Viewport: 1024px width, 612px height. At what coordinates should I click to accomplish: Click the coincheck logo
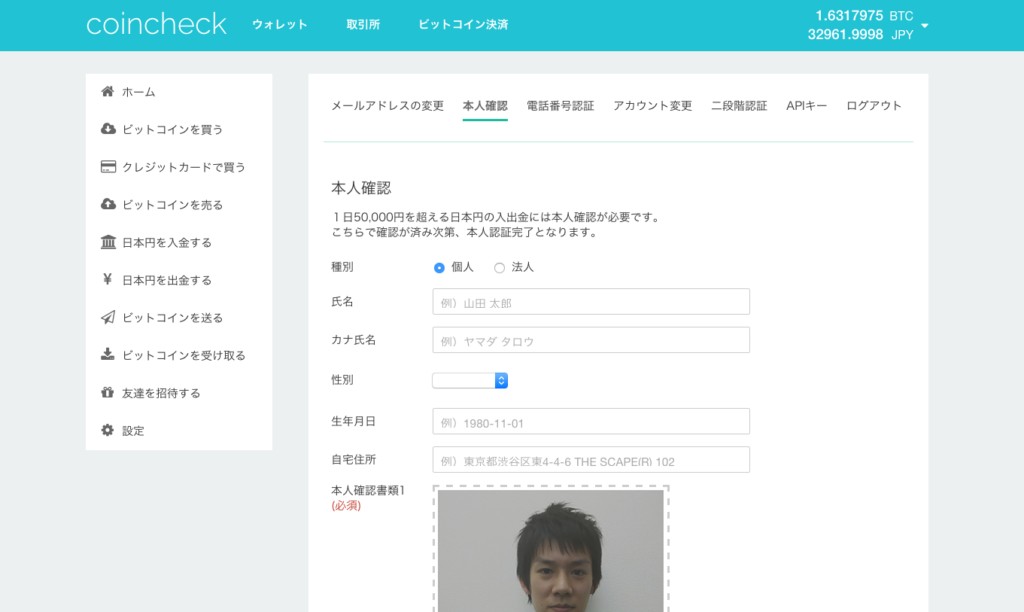tap(155, 24)
